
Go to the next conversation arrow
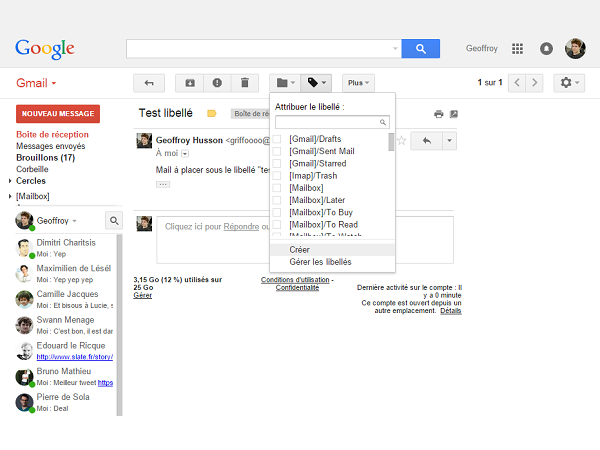tap(534, 83)
